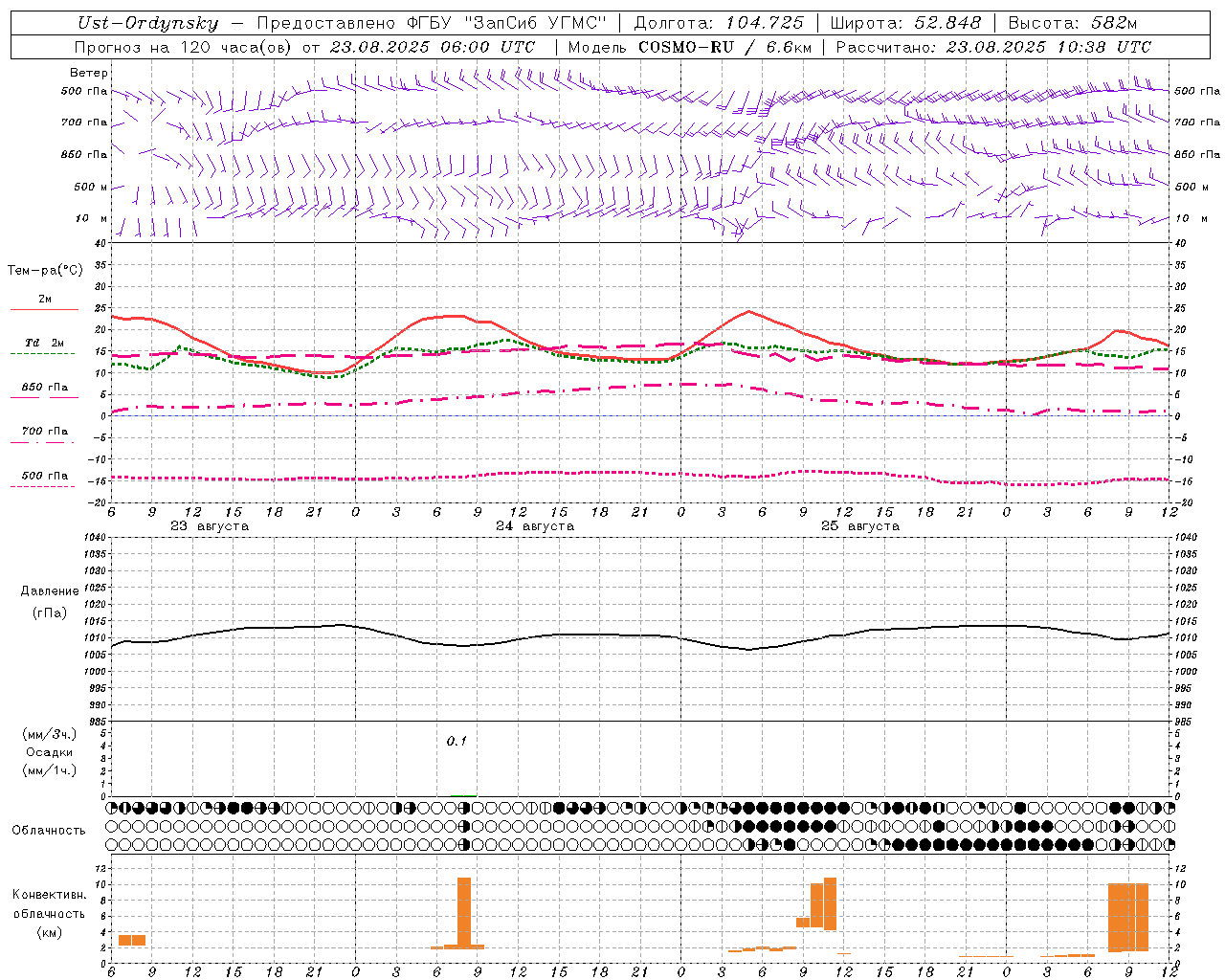Click the 24 августа date label

[x=535, y=526]
